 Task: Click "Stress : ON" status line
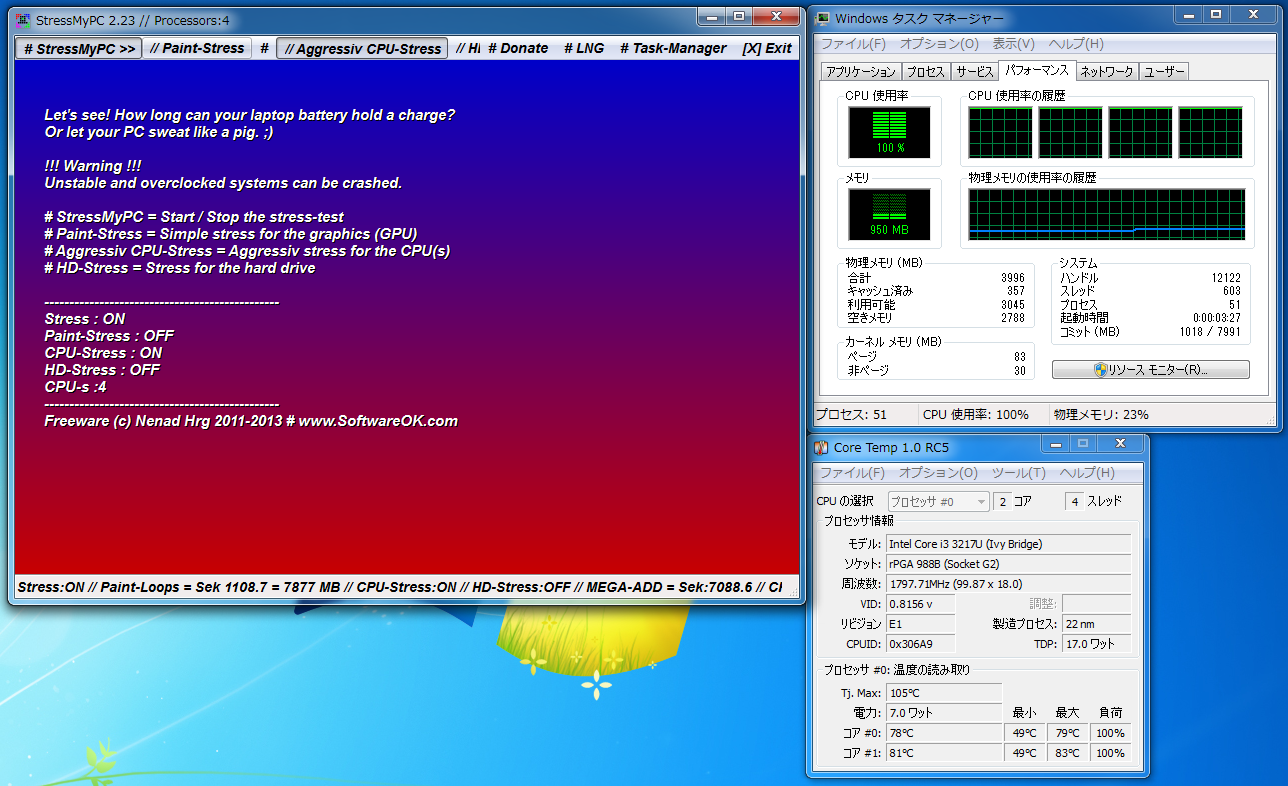tap(85, 319)
